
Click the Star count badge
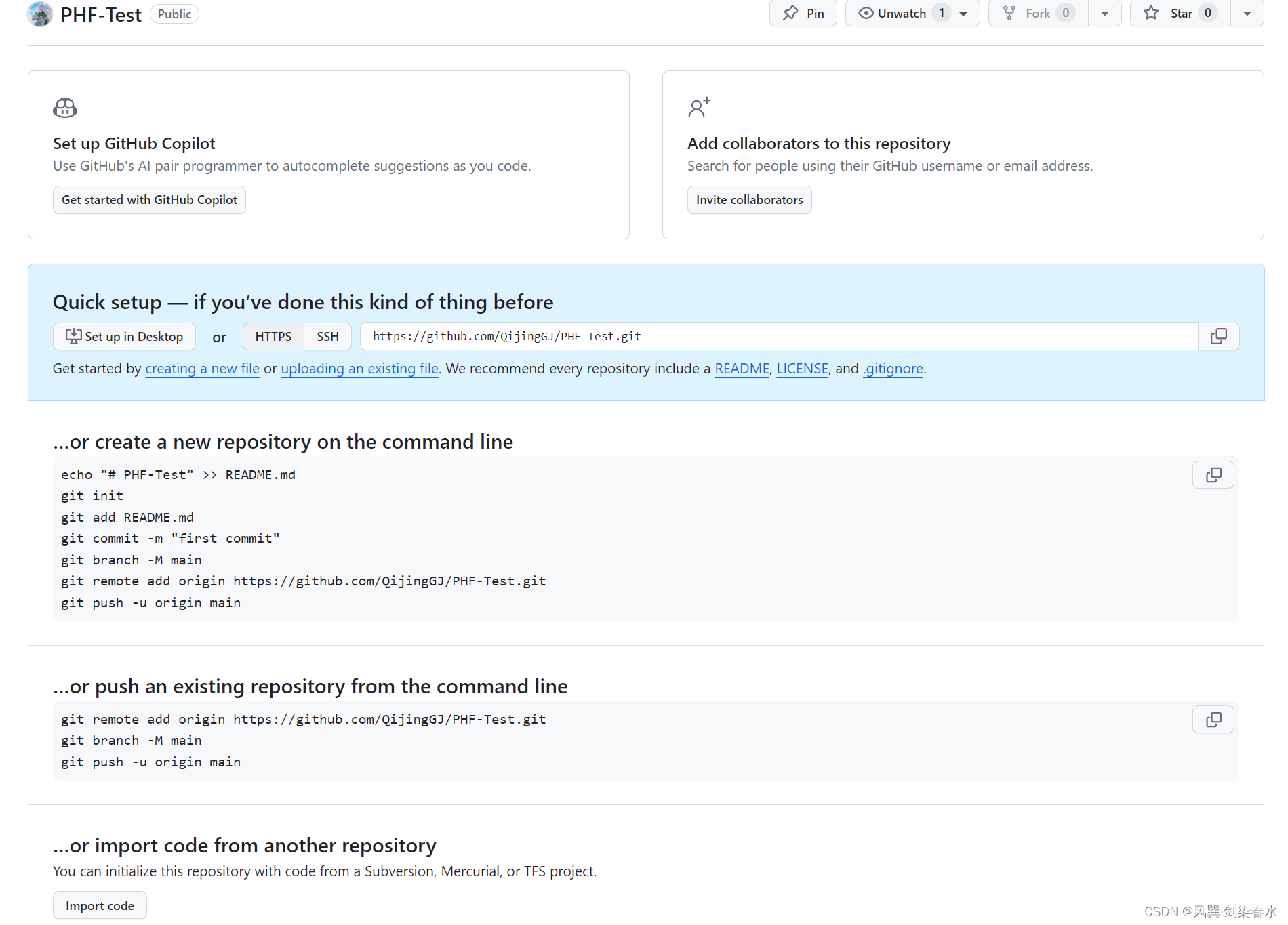pyautogui.click(x=1208, y=14)
